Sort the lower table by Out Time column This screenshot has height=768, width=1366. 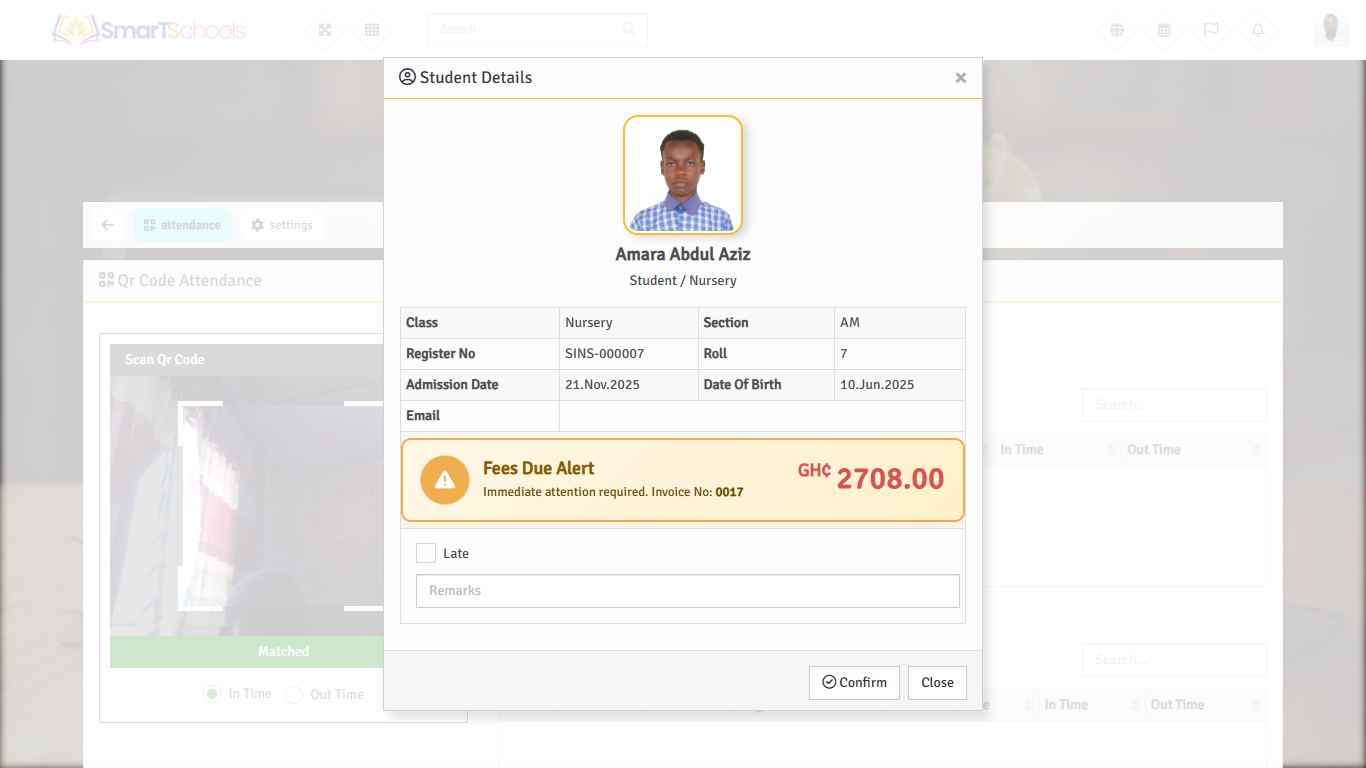pos(1206,705)
